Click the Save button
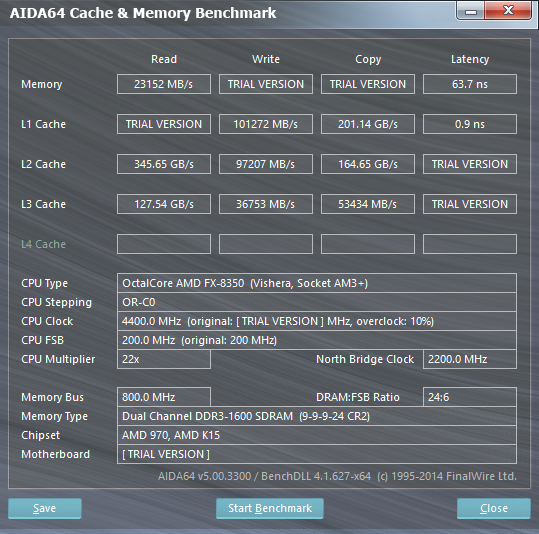Image resolution: width=539 pixels, height=534 pixels. pyautogui.click(x=45, y=508)
